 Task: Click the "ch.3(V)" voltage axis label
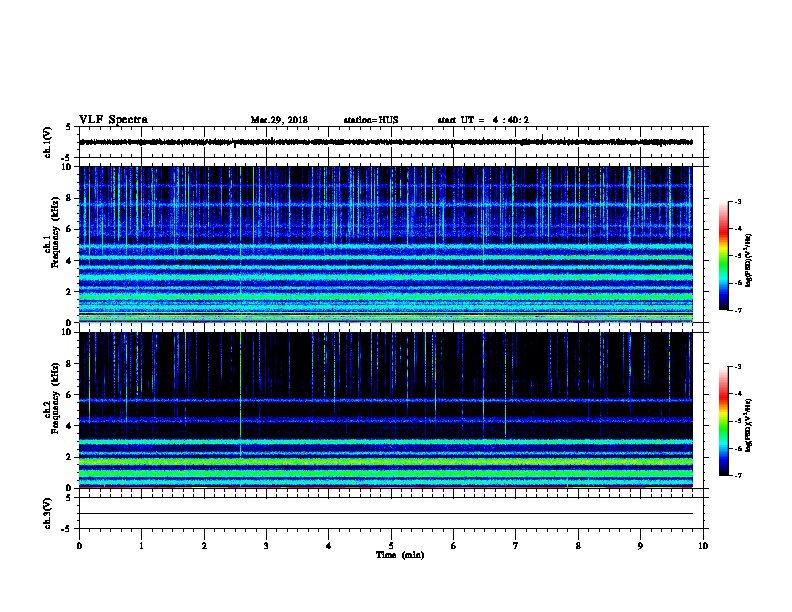coord(47,513)
